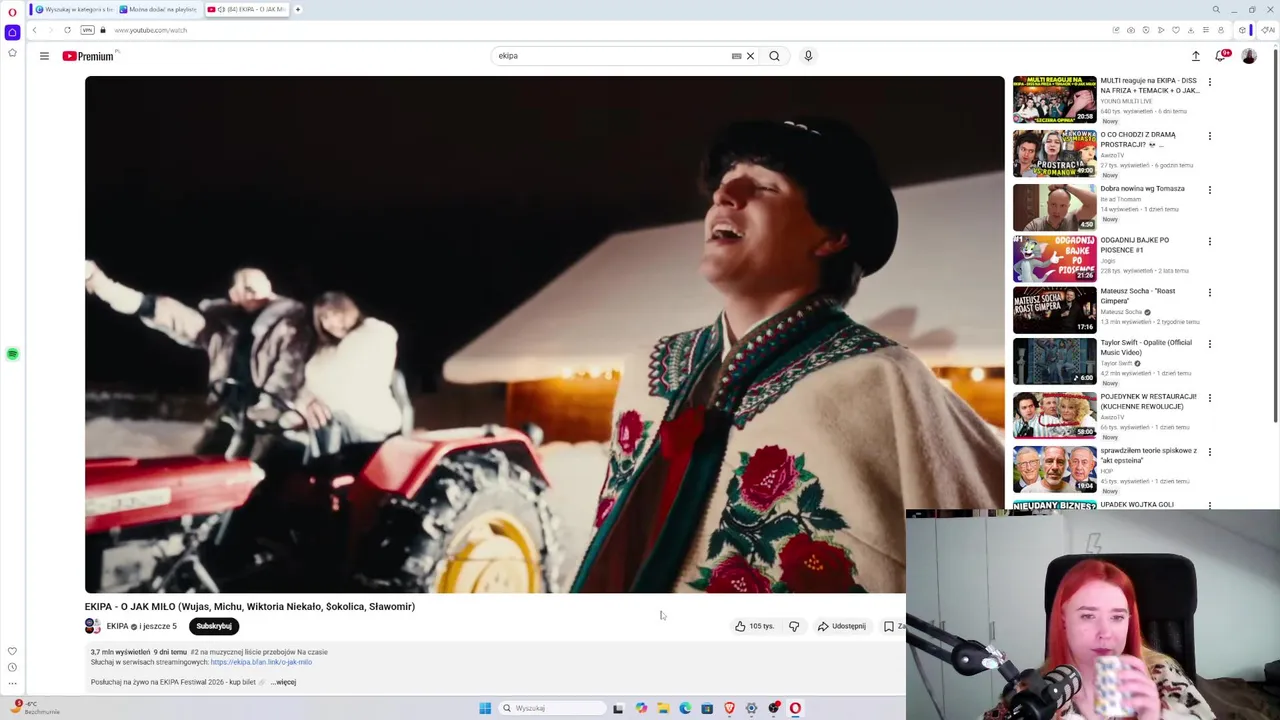The height and width of the screenshot is (720, 1280).
Task: Open more options for 'sprawdziłem teorie spiskowe'
Action: point(1210,452)
